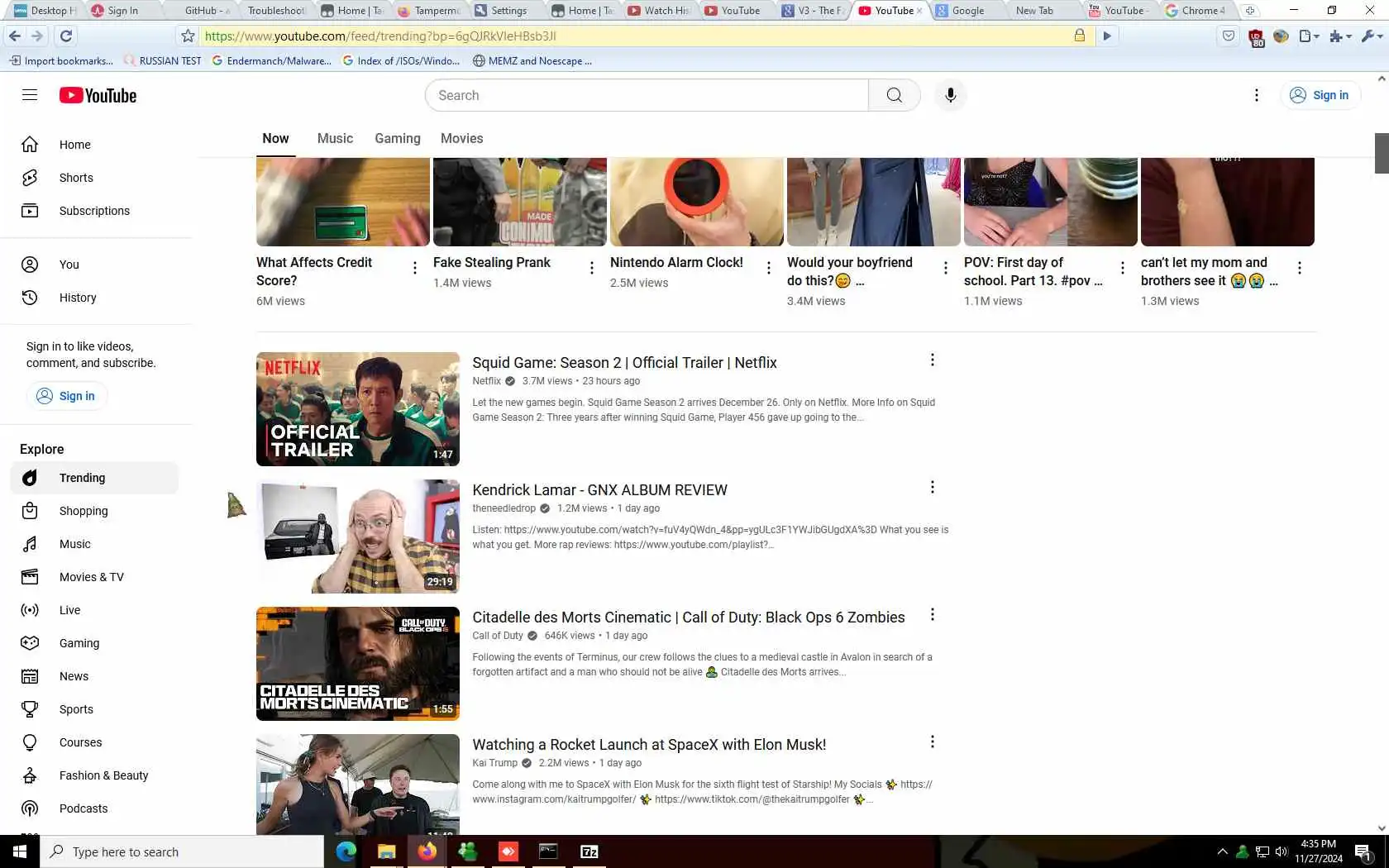Open YouTube settings three-dot menu
The image size is (1389, 868).
tap(1257, 95)
